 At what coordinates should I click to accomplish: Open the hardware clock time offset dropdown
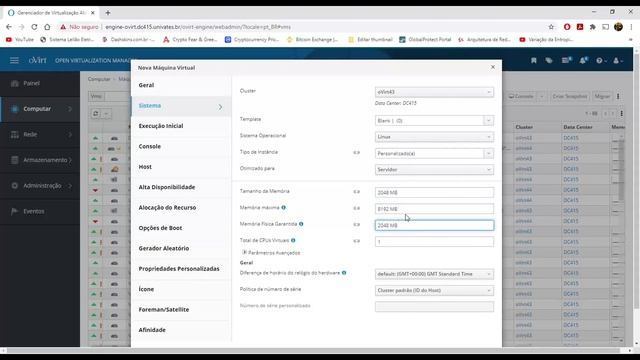coord(434,274)
